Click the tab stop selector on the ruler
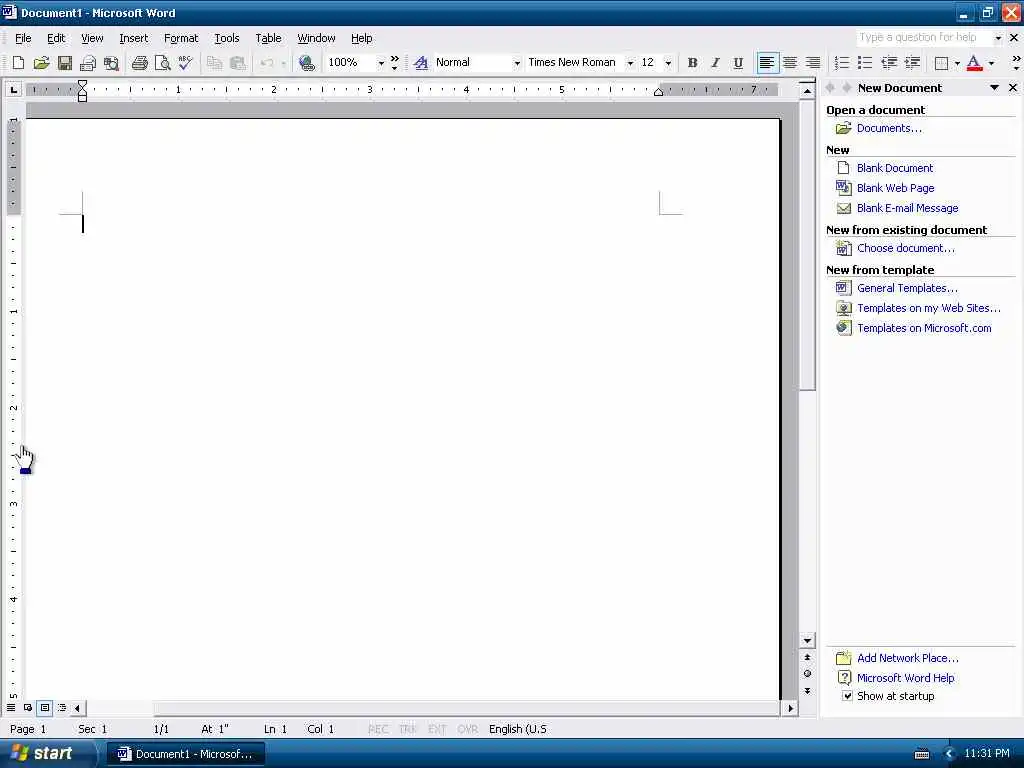1024x768 pixels. tap(13, 89)
